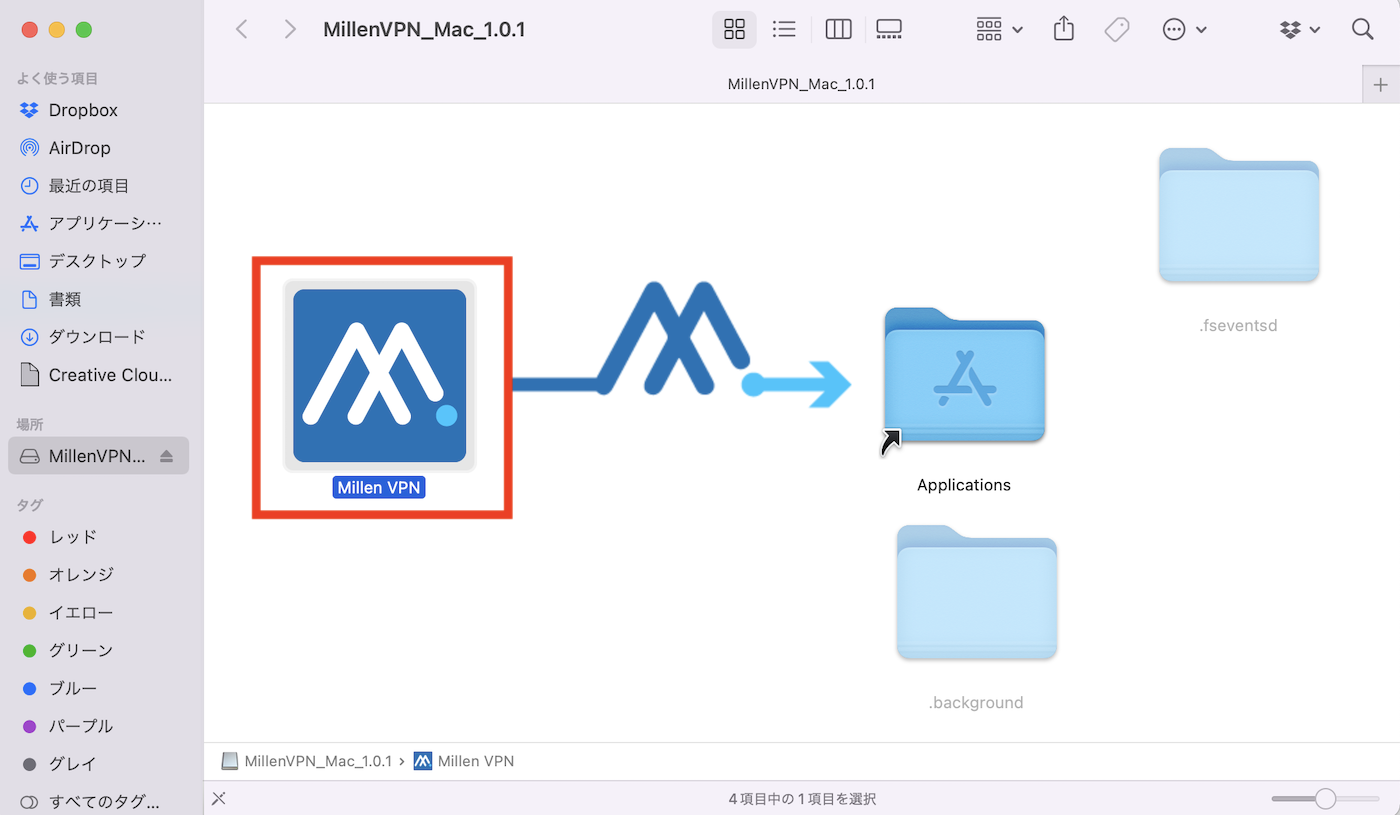Click the Millen VPN file name label
The image size is (1400, 815).
(x=379, y=487)
